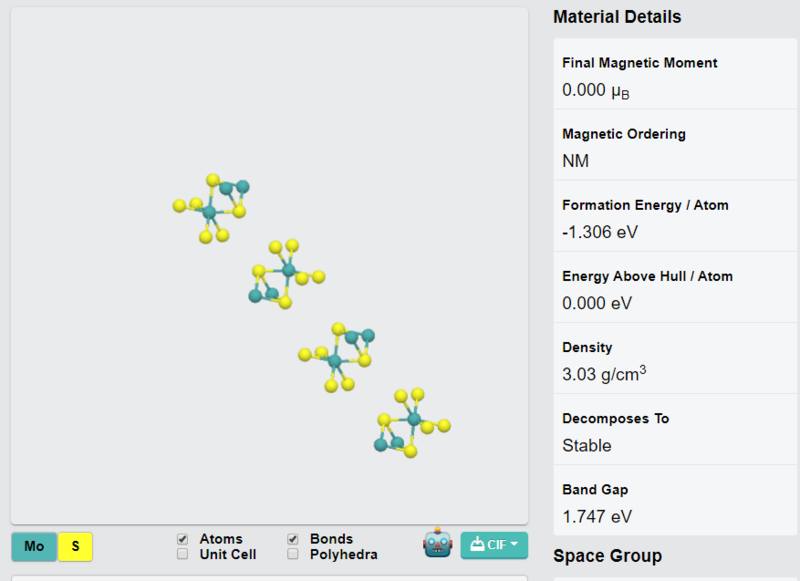Uncheck the Atoms checkbox
The width and height of the screenshot is (800, 581).
click(182, 539)
